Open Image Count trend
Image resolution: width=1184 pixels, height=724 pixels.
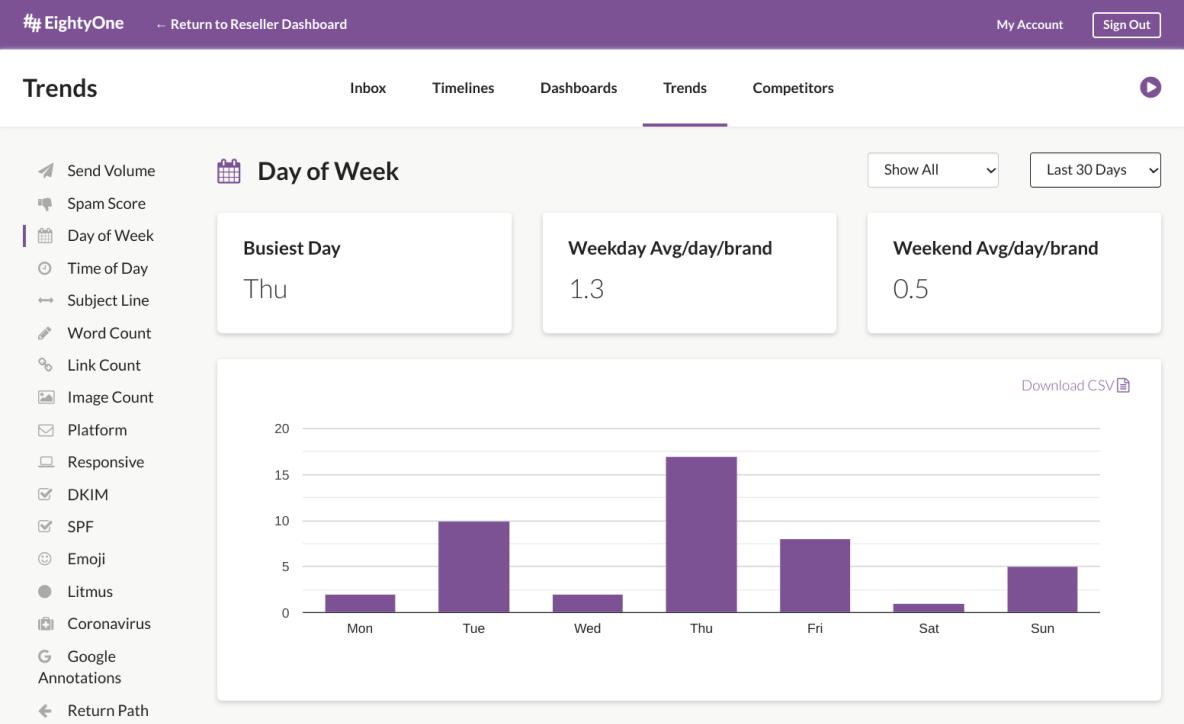coord(110,398)
